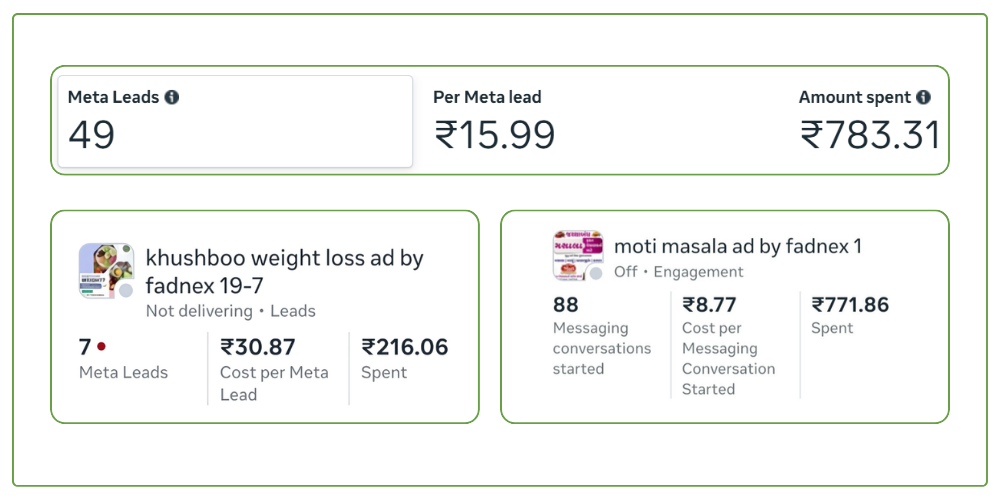Select the 49 Meta Leads count
The image size is (1000, 500).
point(91,134)
